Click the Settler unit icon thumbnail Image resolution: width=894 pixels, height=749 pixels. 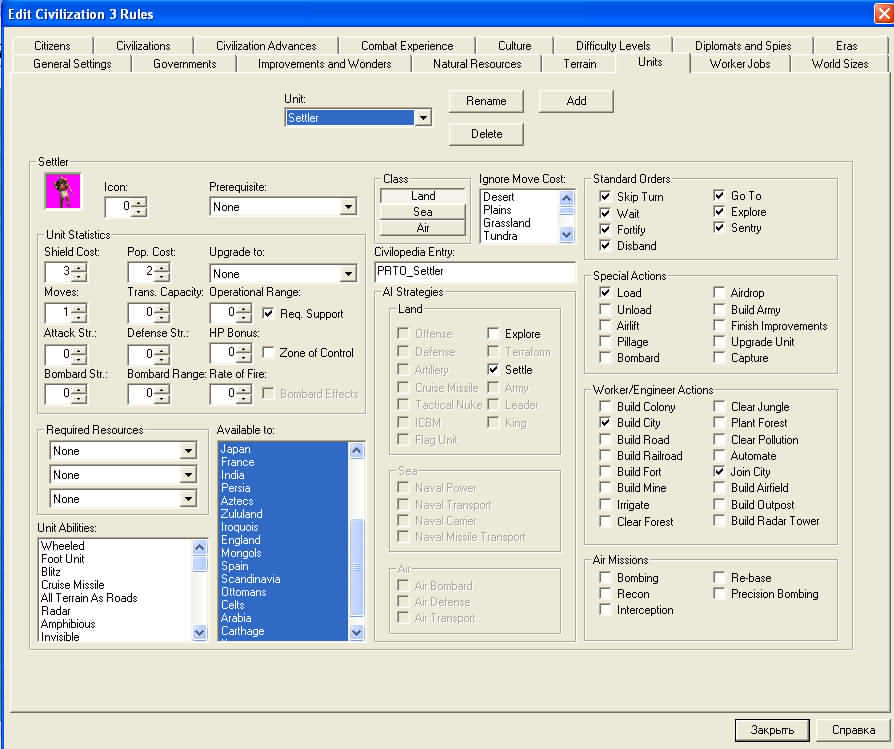click(62, 193)
